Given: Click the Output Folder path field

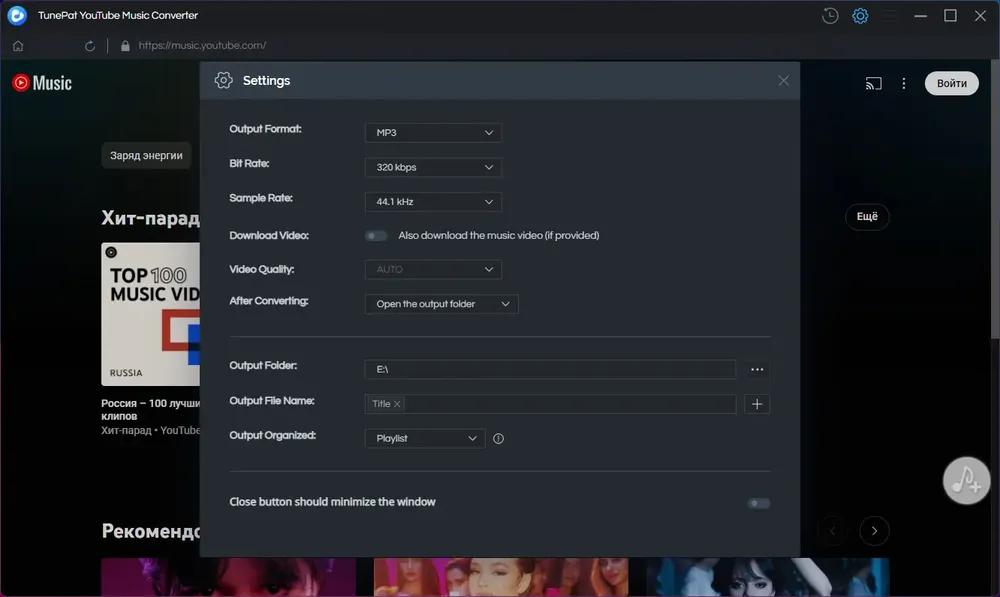Looking at the screenshot, I should (550, 370).
